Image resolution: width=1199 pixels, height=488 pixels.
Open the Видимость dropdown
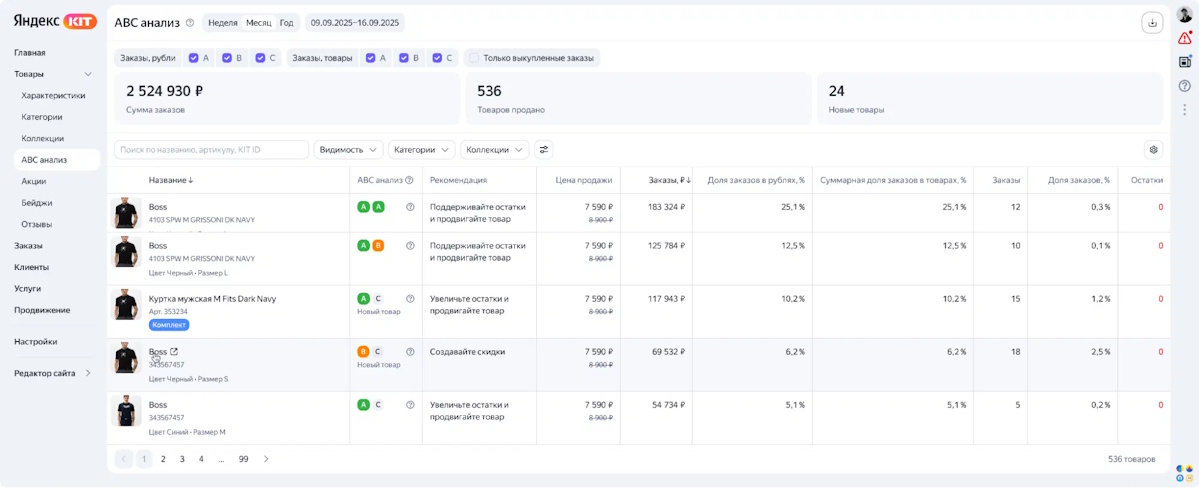[349, 149]
